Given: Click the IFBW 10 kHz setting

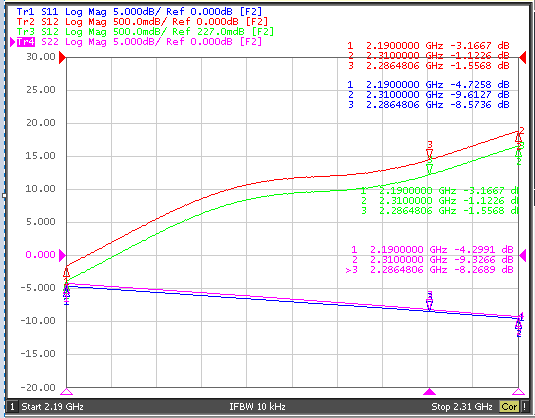Looking at the screenshot, I should (257, 407).
